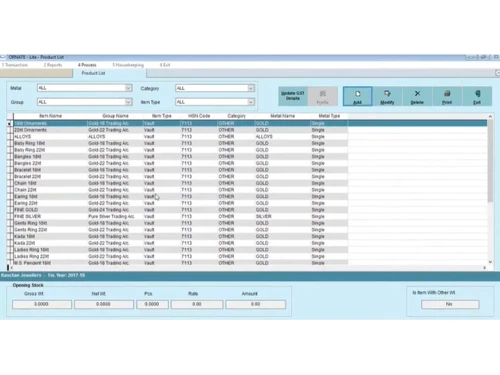The height and width of the screenshot is (375, 500).
Task: Click the ORNATE application icon in title bar
Action: [x=3, y=57]
